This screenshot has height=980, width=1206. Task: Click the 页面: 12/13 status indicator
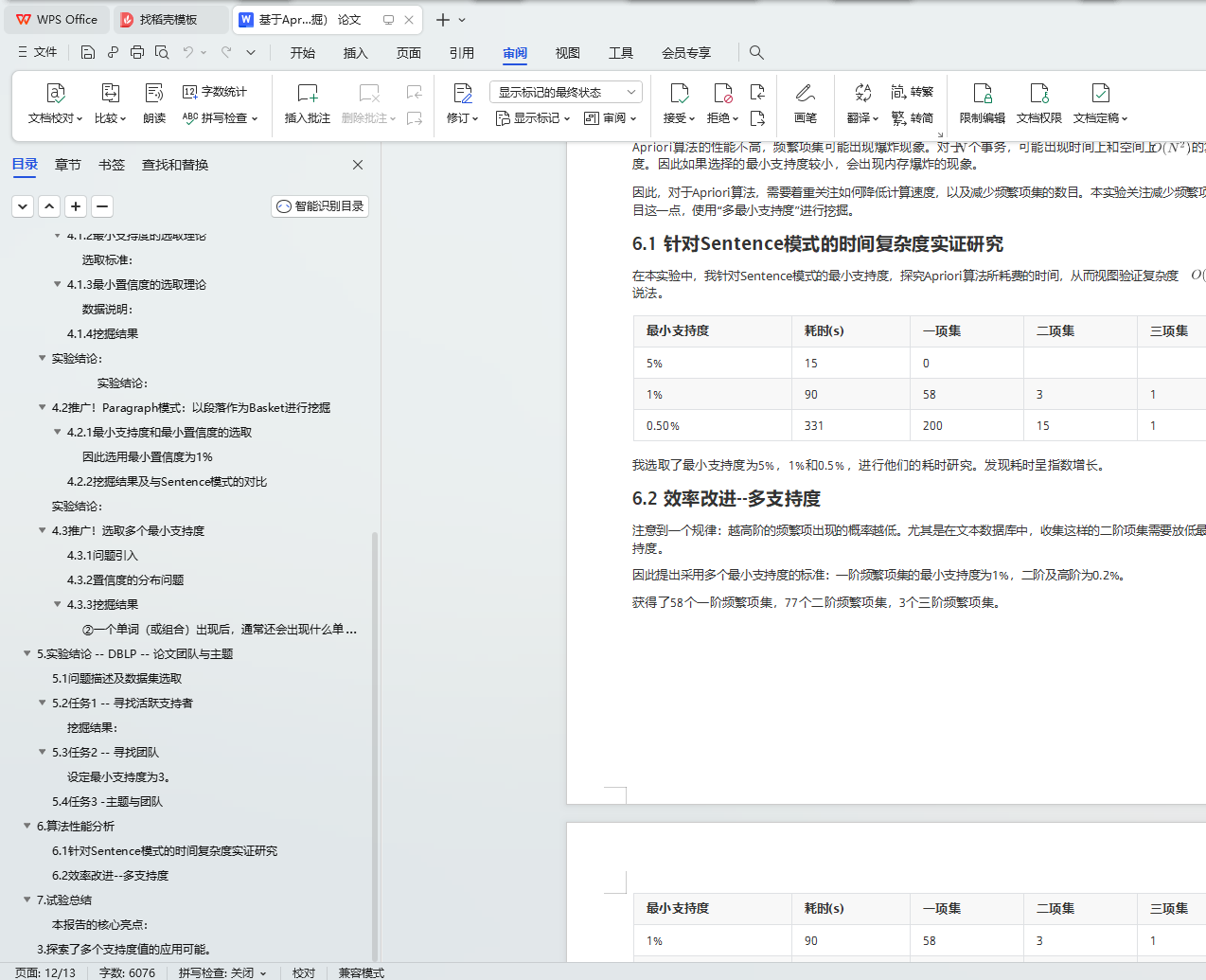click(x=45, y=972)
